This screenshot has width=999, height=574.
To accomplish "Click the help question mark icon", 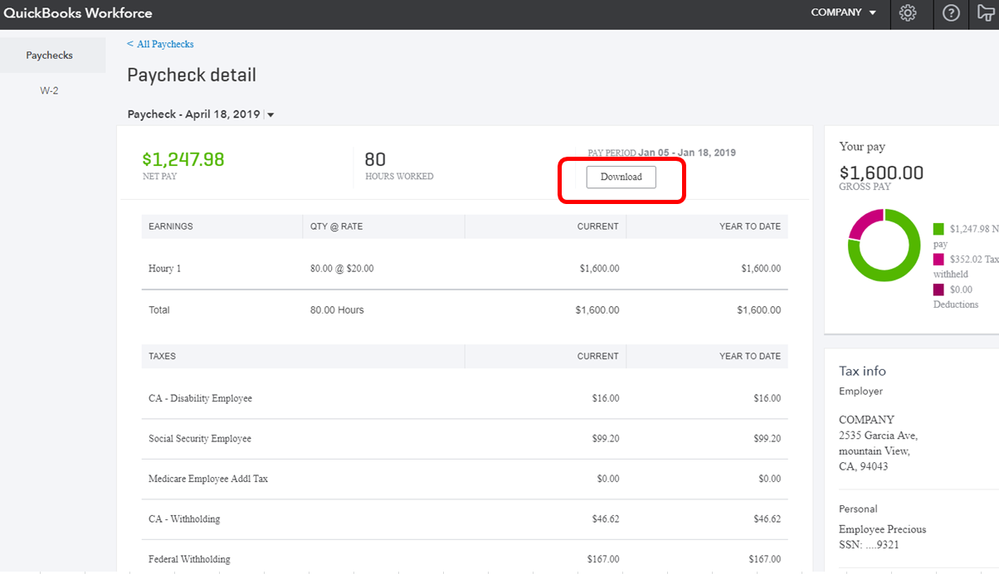I will (951, 13).
